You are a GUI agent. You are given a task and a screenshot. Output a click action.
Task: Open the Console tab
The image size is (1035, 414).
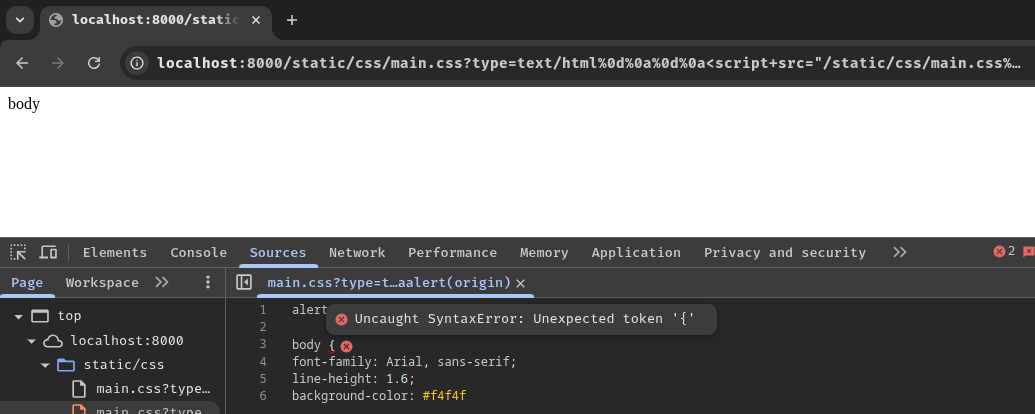tap(198, 252)
